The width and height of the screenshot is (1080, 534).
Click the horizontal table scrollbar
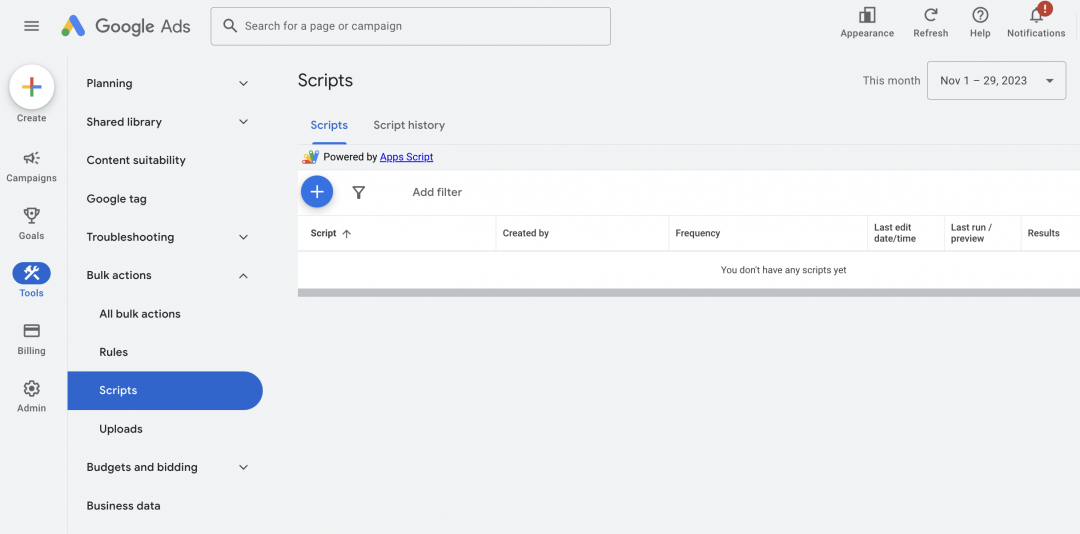point(689,293)
